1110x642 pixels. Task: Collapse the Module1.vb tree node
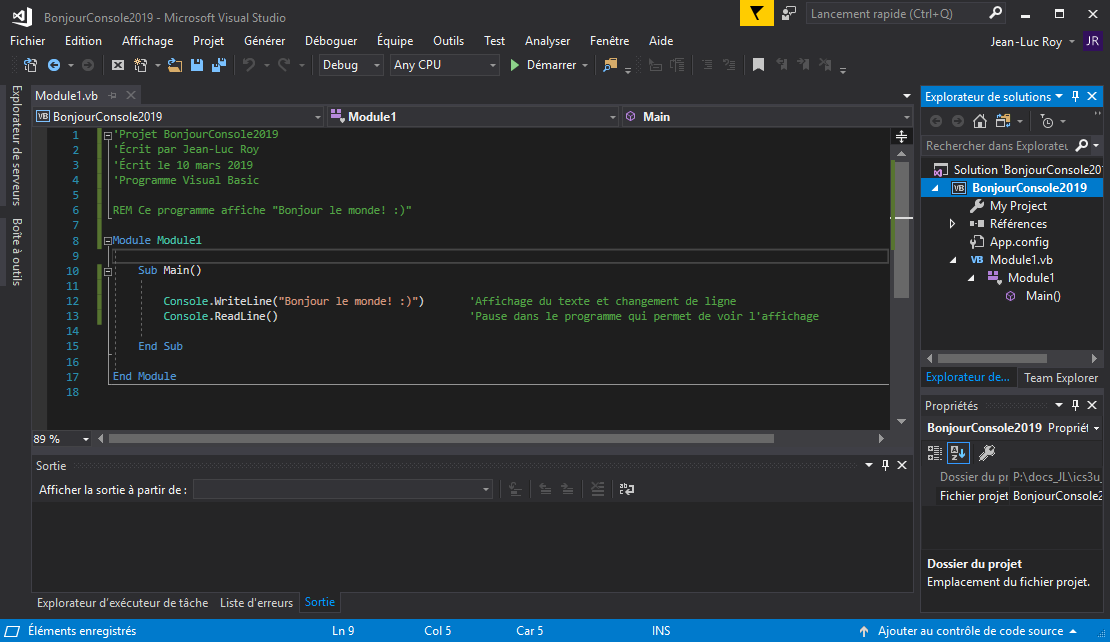(x=953, y=260)
